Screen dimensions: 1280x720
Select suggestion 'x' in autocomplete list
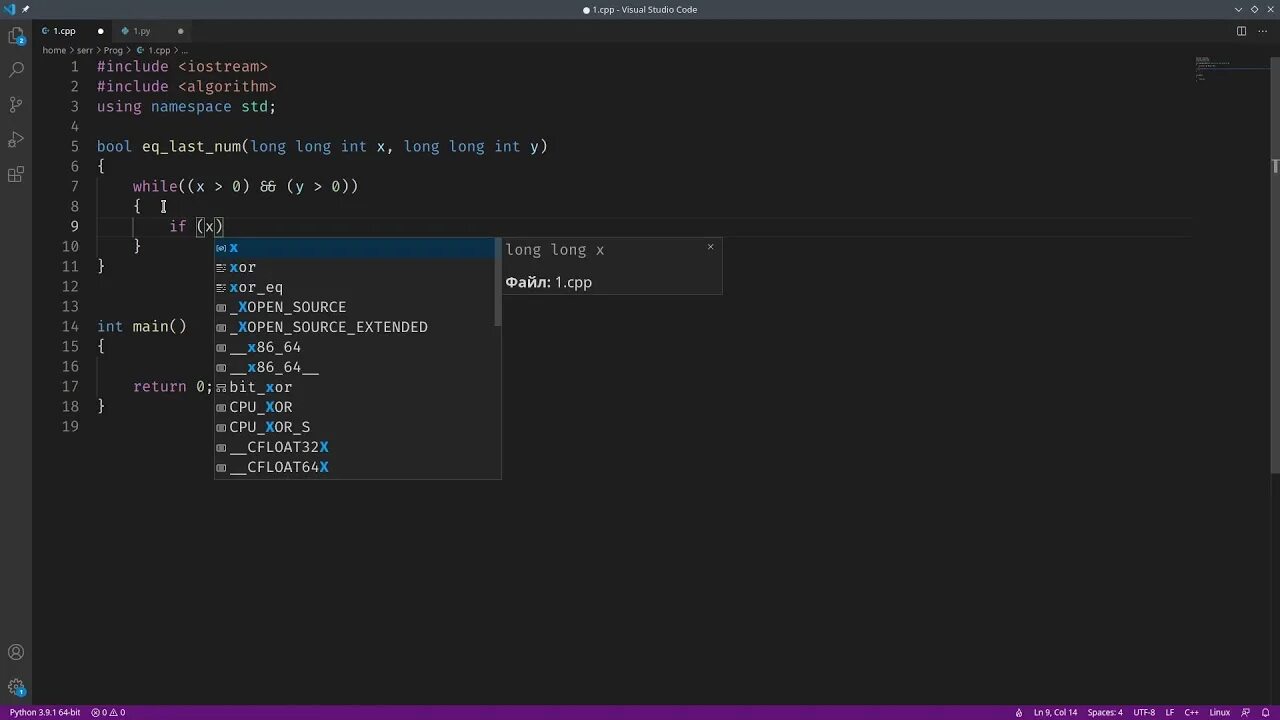[355, 247]
